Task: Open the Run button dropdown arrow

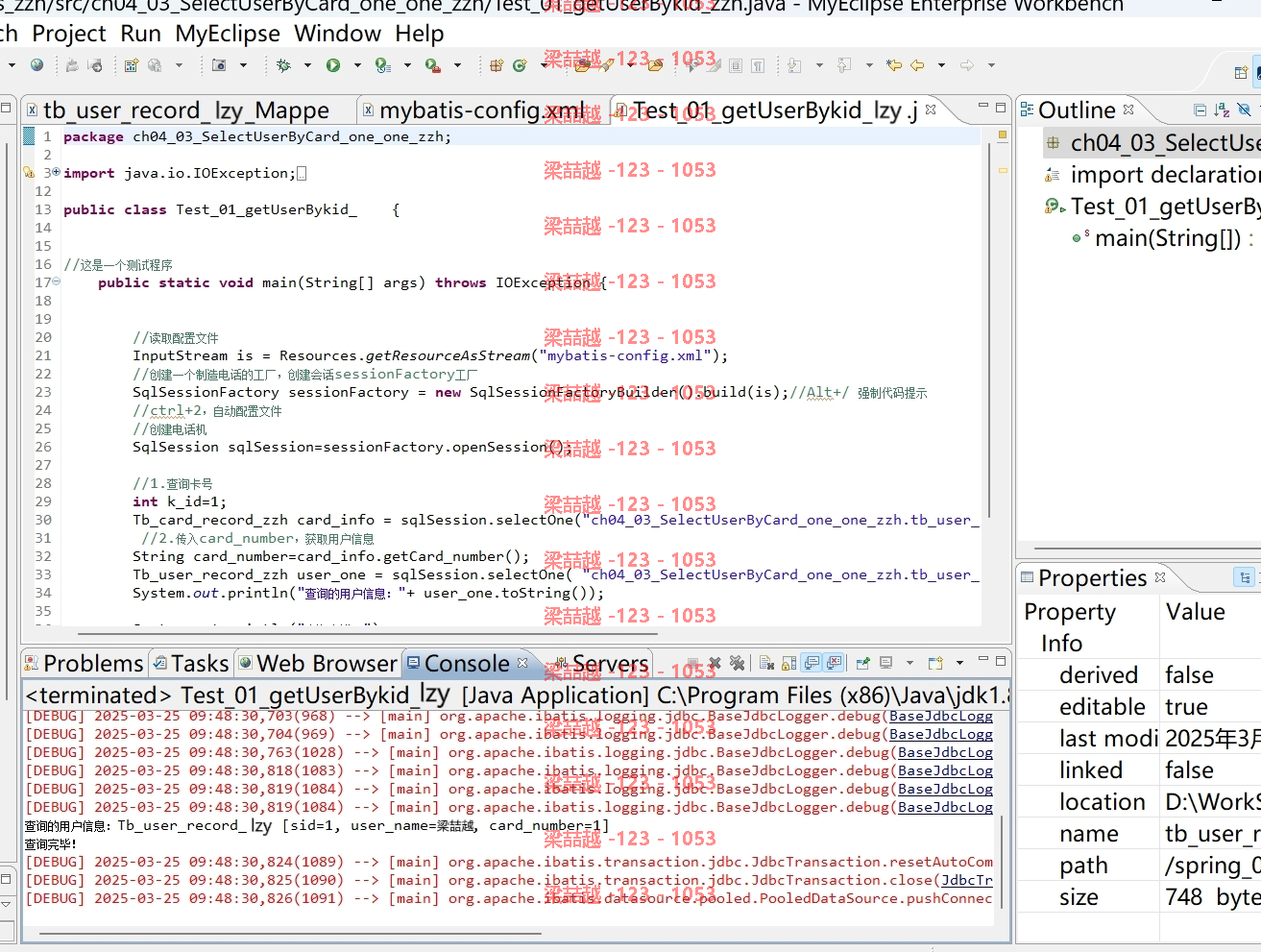Action: [357, 65]
